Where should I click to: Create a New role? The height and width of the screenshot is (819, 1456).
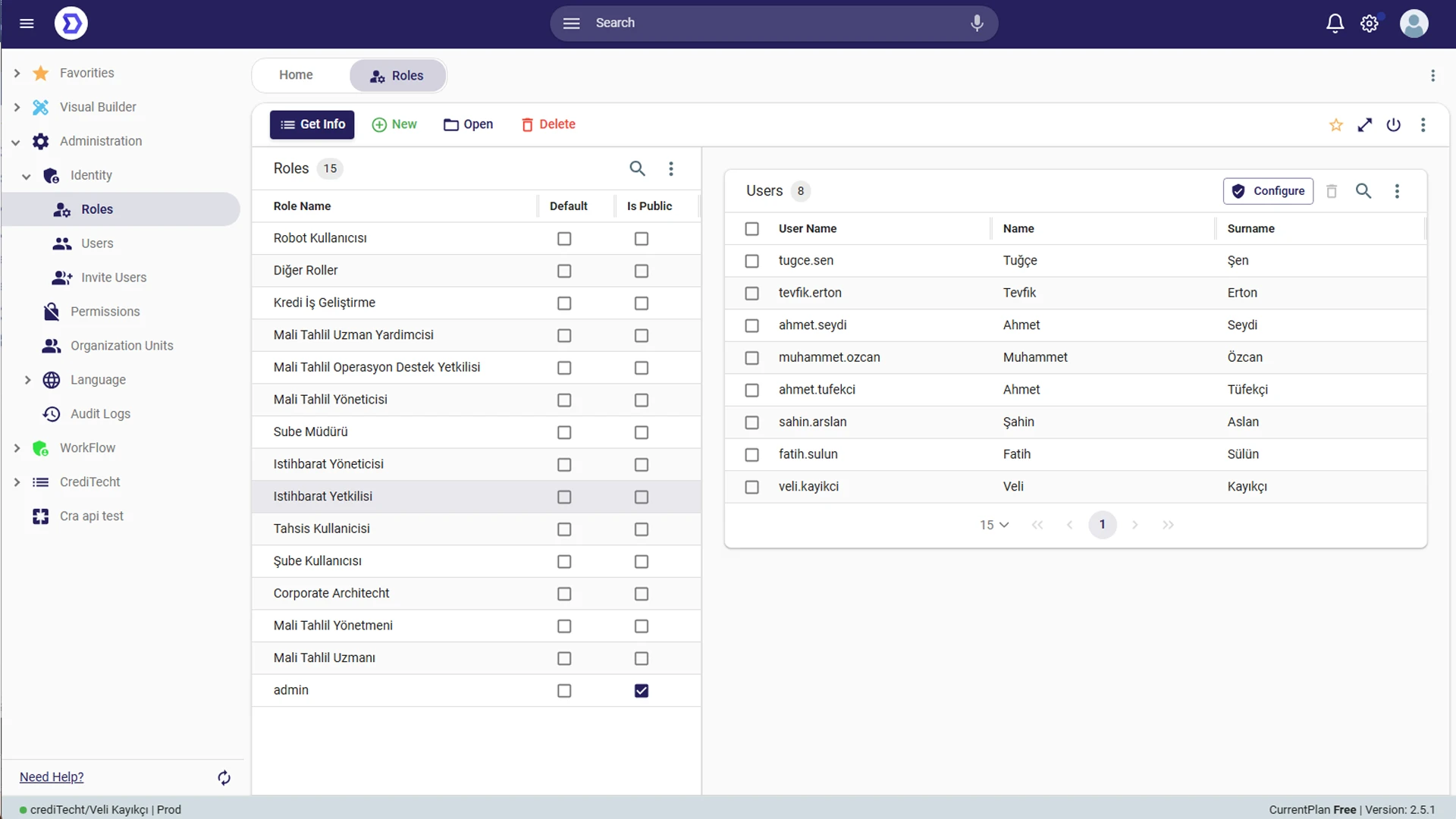click(x=394, y=124)
